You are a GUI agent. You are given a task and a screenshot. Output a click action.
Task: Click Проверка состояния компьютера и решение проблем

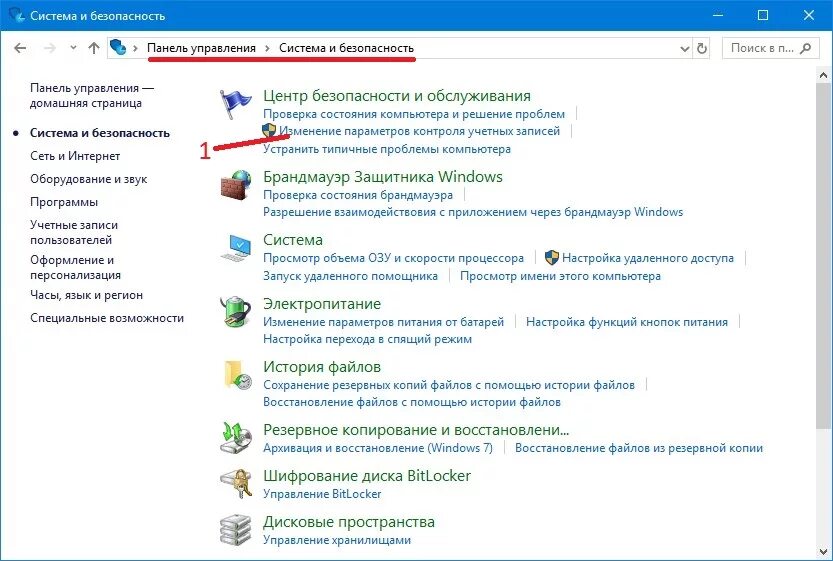414,114
